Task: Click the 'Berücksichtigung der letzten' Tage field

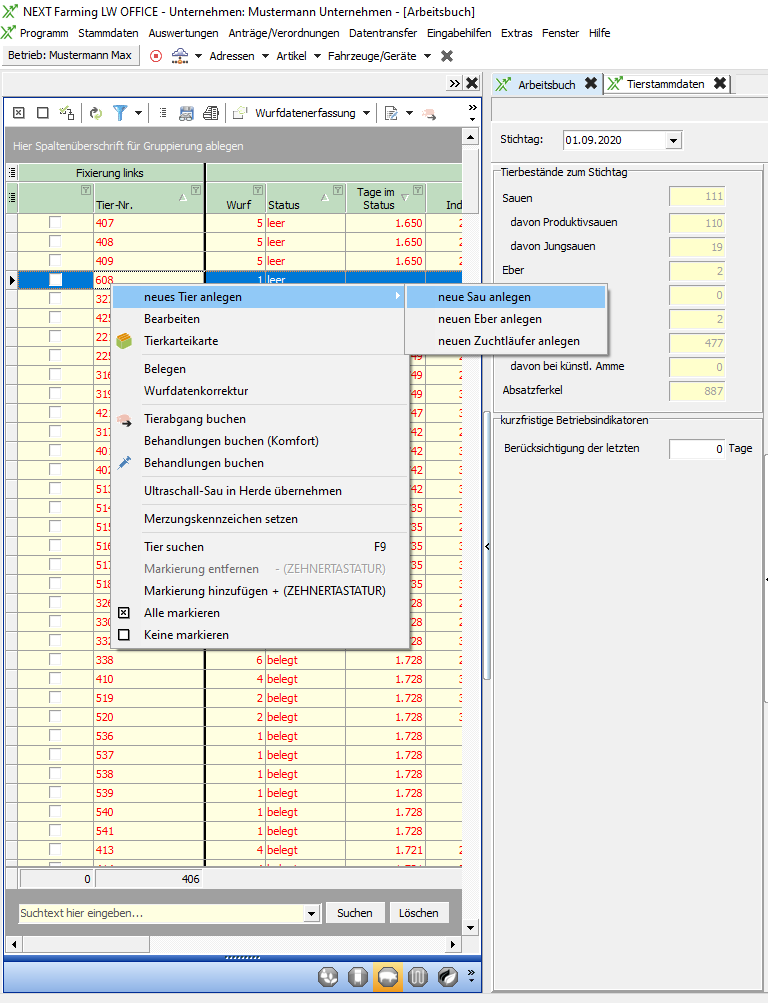Action: point(696,449)
